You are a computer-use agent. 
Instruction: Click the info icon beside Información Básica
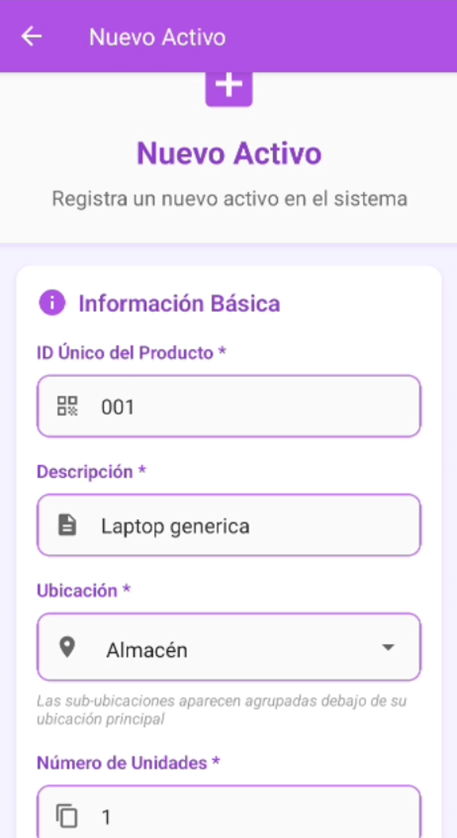point(52,303)
